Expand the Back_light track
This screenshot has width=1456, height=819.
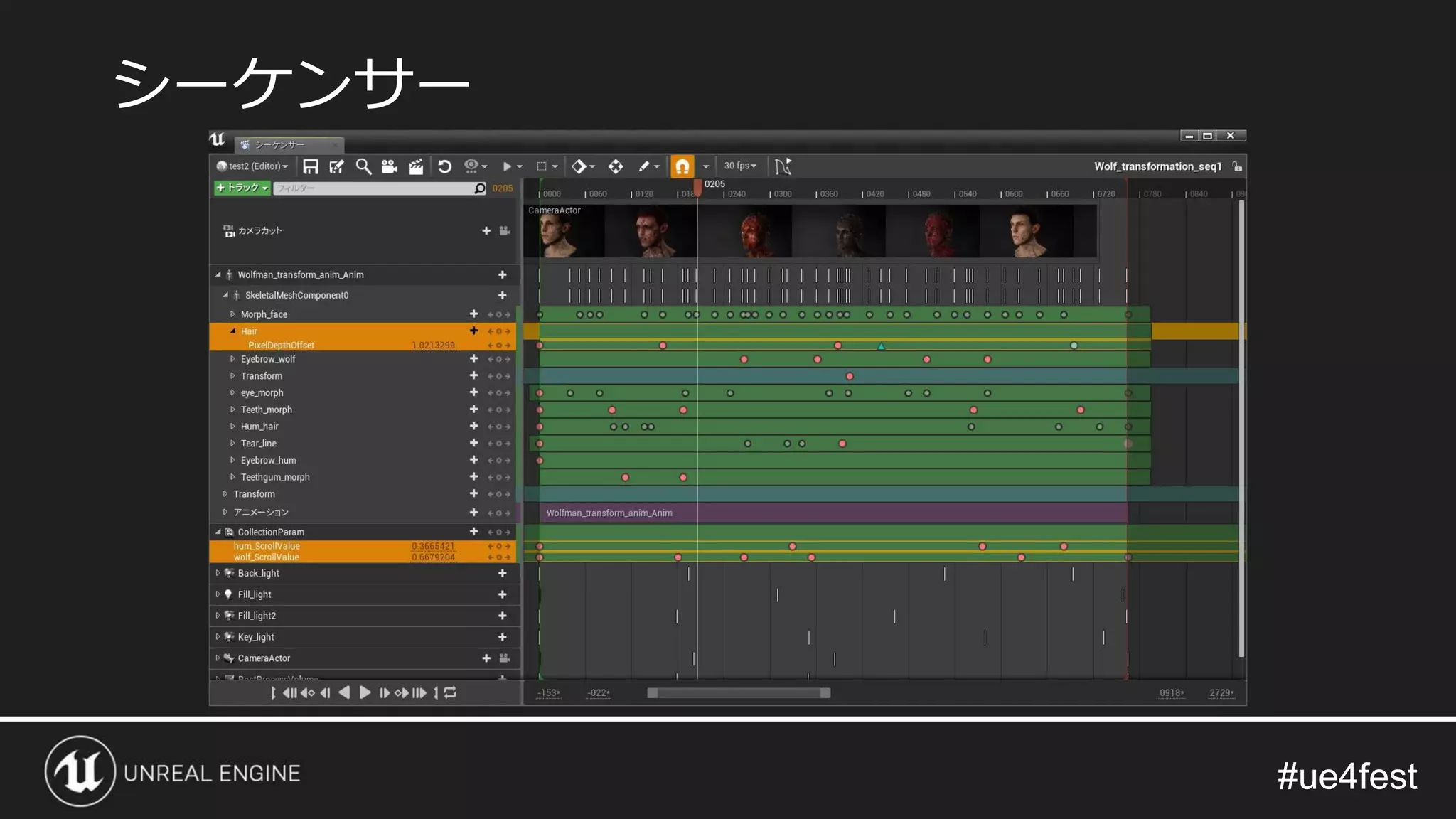click(x=218, y=573)
